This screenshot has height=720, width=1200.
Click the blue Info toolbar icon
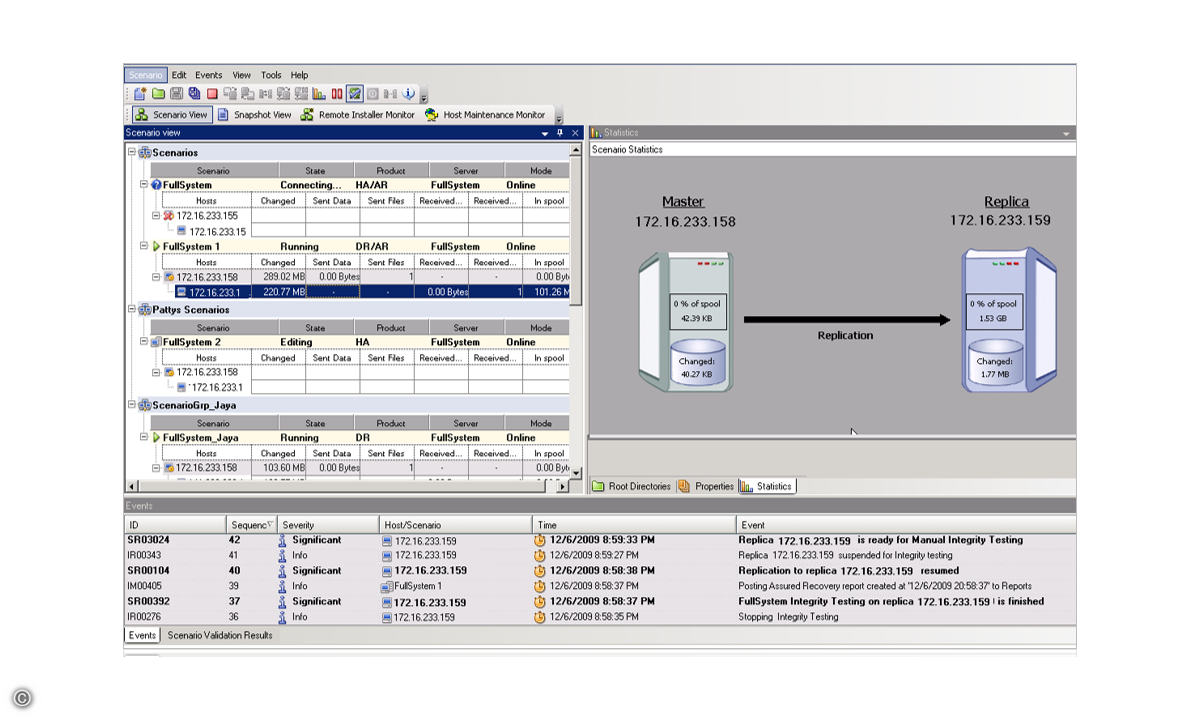coord(408,94)
